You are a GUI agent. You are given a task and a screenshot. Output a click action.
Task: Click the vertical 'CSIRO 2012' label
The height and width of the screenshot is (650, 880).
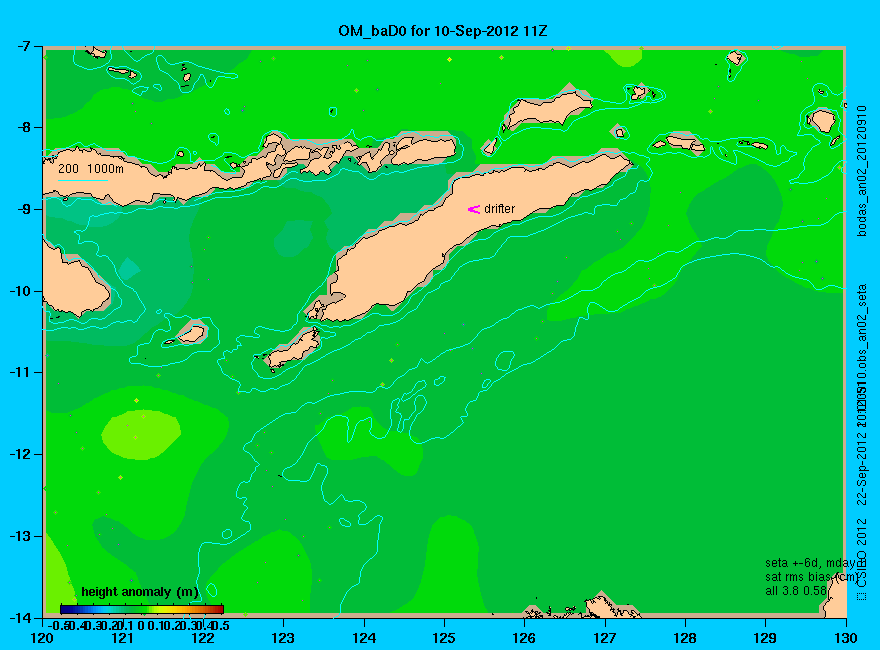click(x=863, y=552)
